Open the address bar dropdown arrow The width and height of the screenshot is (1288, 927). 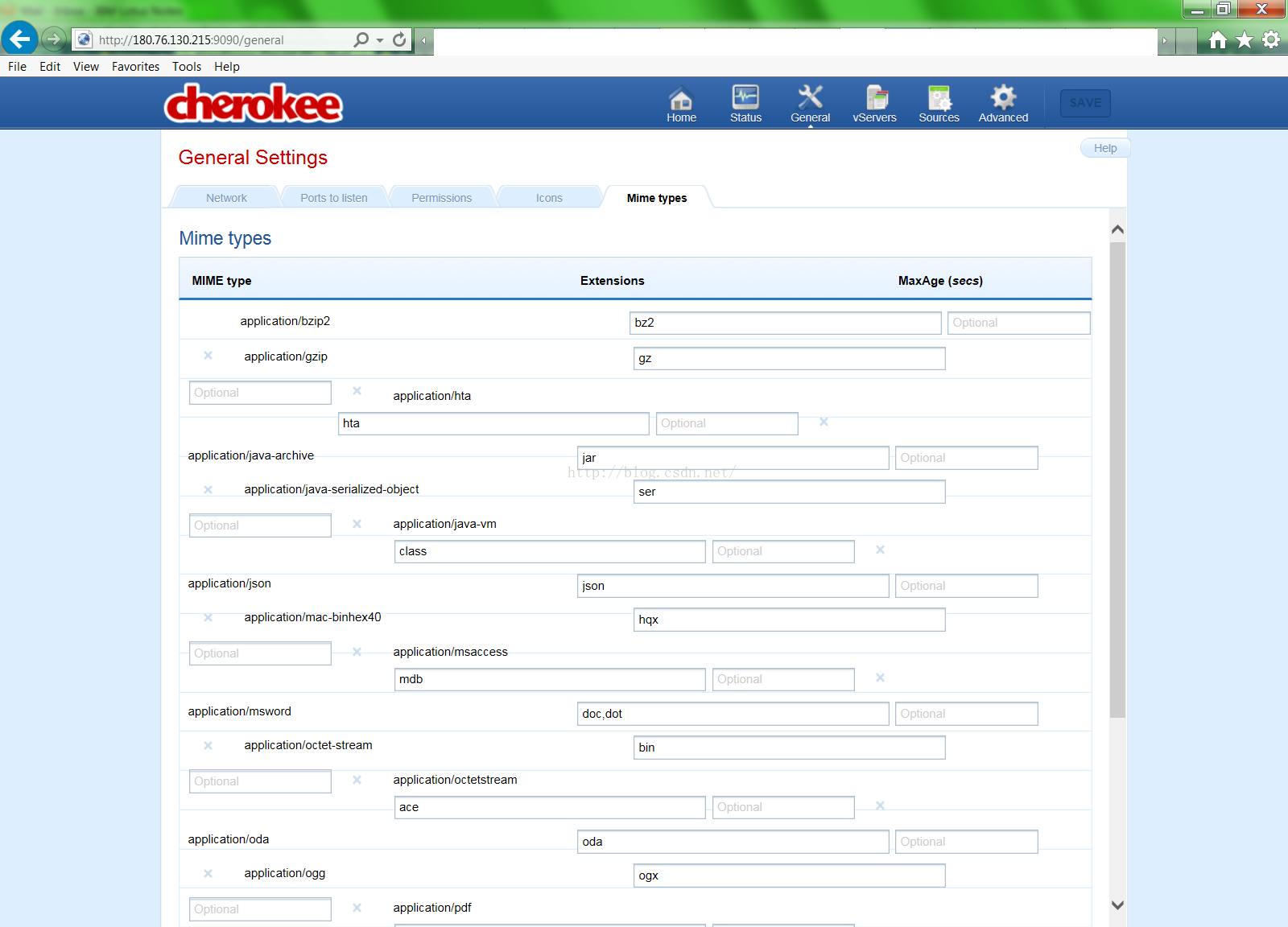379,40
